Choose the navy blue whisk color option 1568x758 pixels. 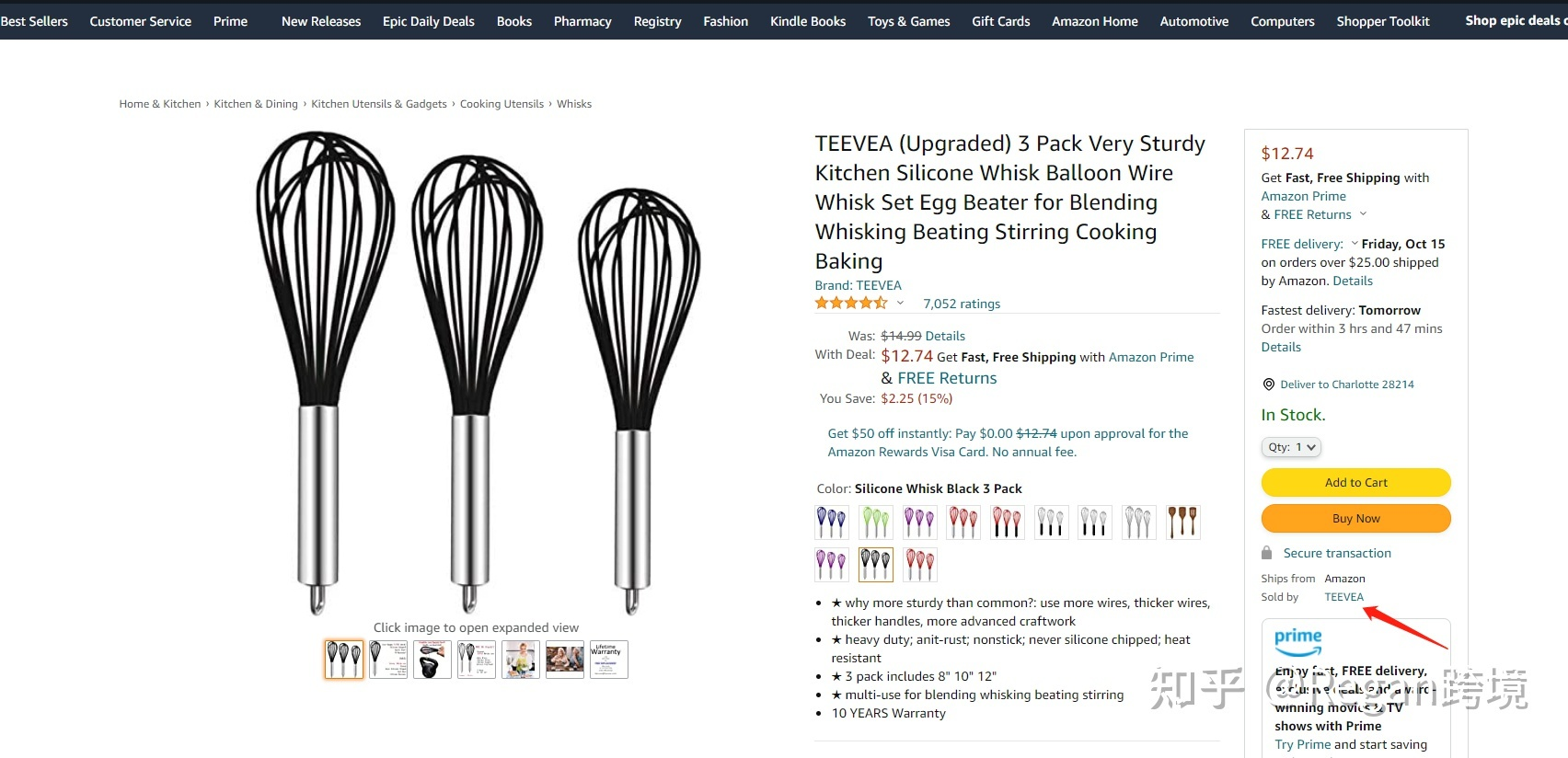(832, 523)
